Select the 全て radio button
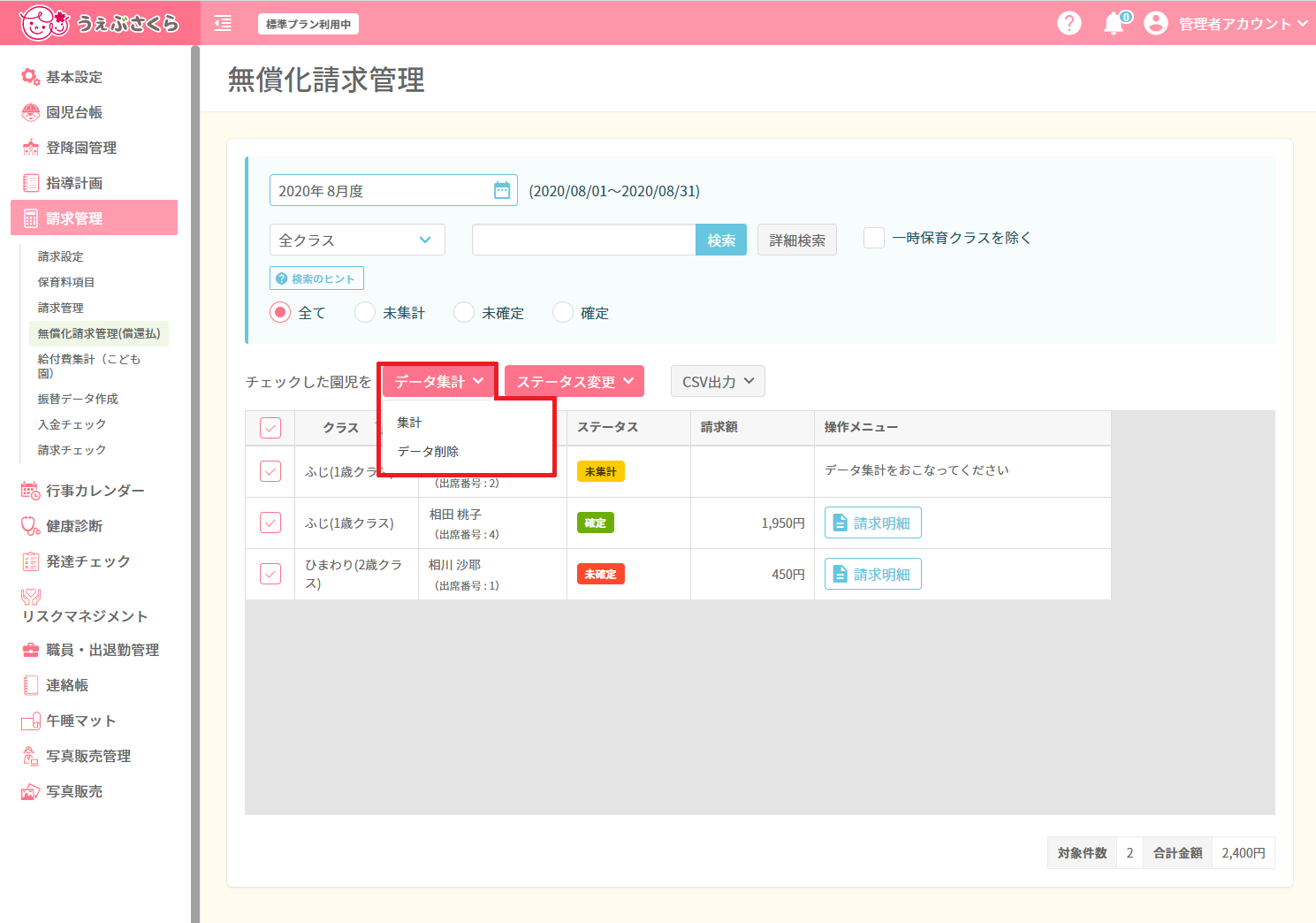 pos(280,312)
